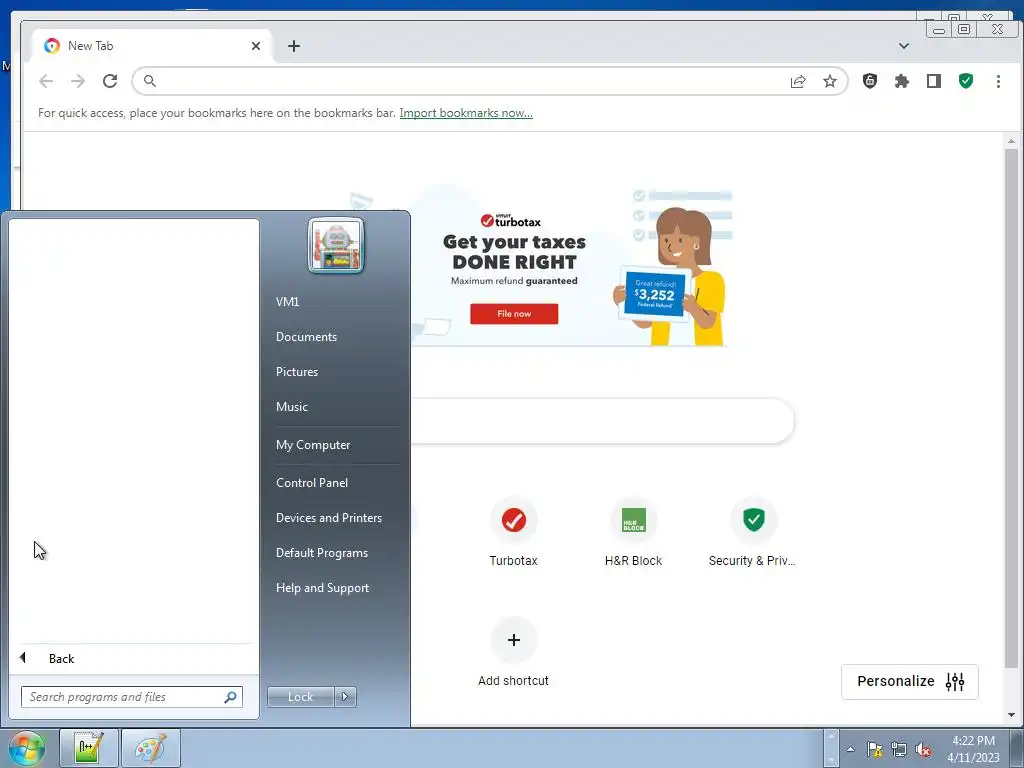Click the Add shortcut plus button
The image size is (1024, 768).
click(x=514, y=640)
